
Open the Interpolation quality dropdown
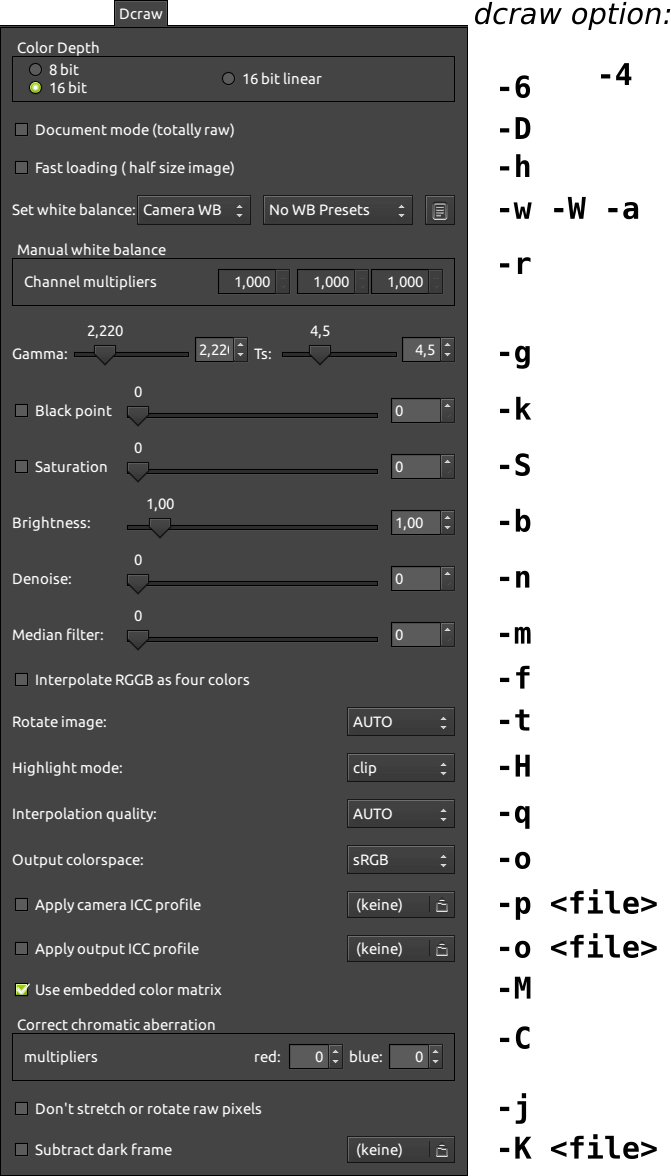(x=400, y=814)
